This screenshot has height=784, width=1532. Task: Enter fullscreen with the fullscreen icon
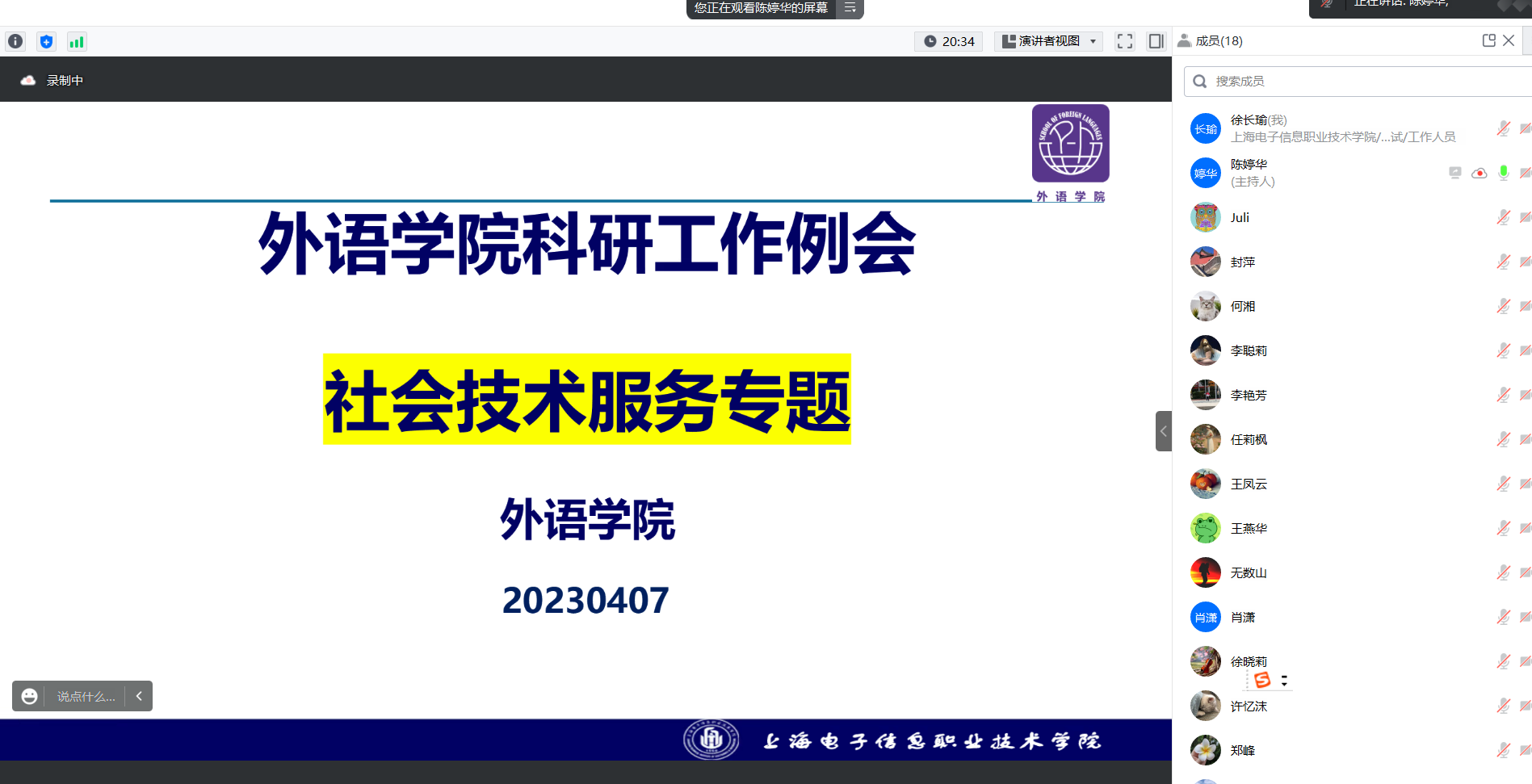coord(1124,41)
